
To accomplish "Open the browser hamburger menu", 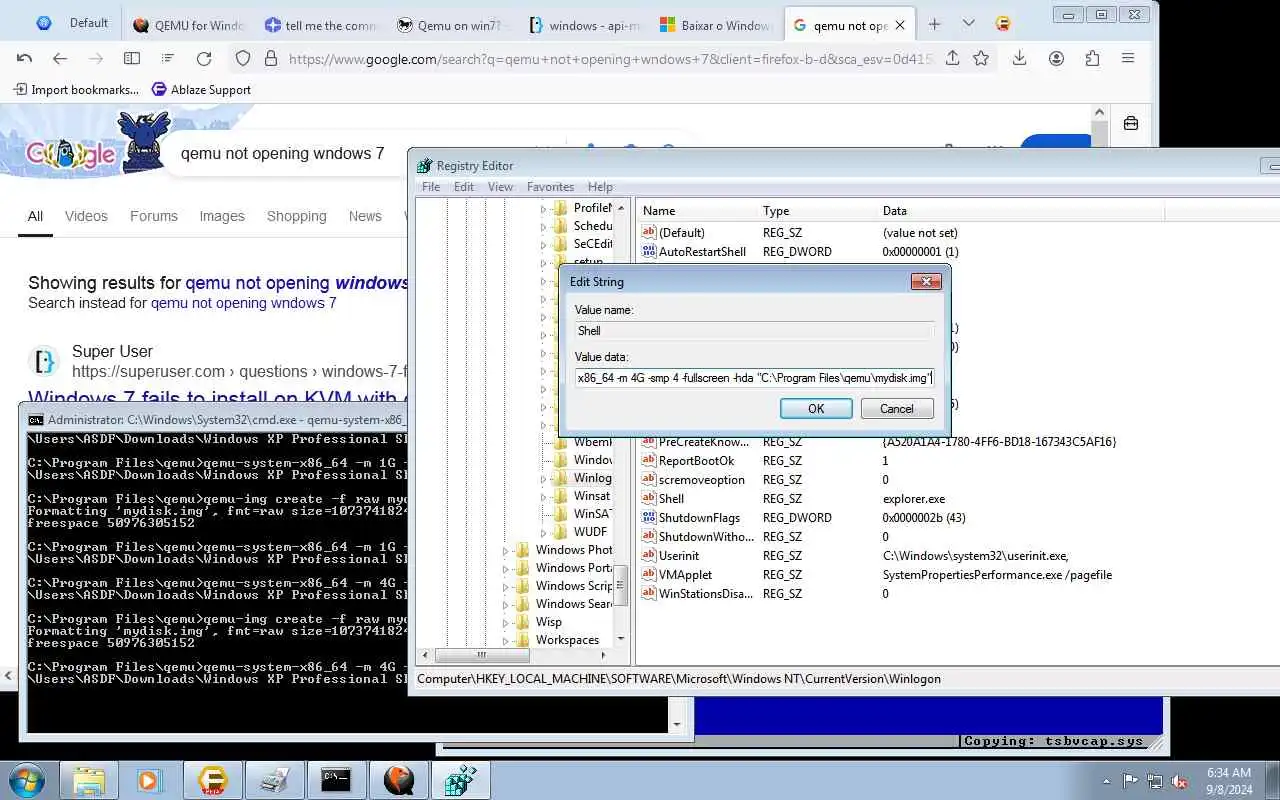I will click(1128, 59).
